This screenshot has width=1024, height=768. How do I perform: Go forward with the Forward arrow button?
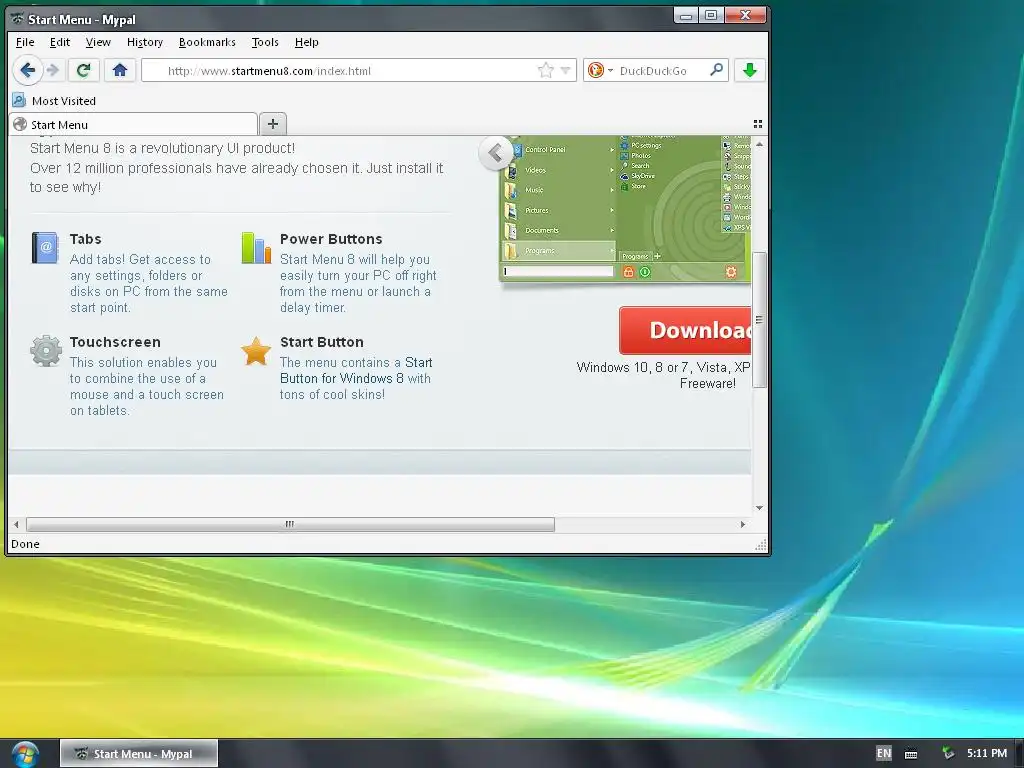pyautogui.click(x=54, y=70)
